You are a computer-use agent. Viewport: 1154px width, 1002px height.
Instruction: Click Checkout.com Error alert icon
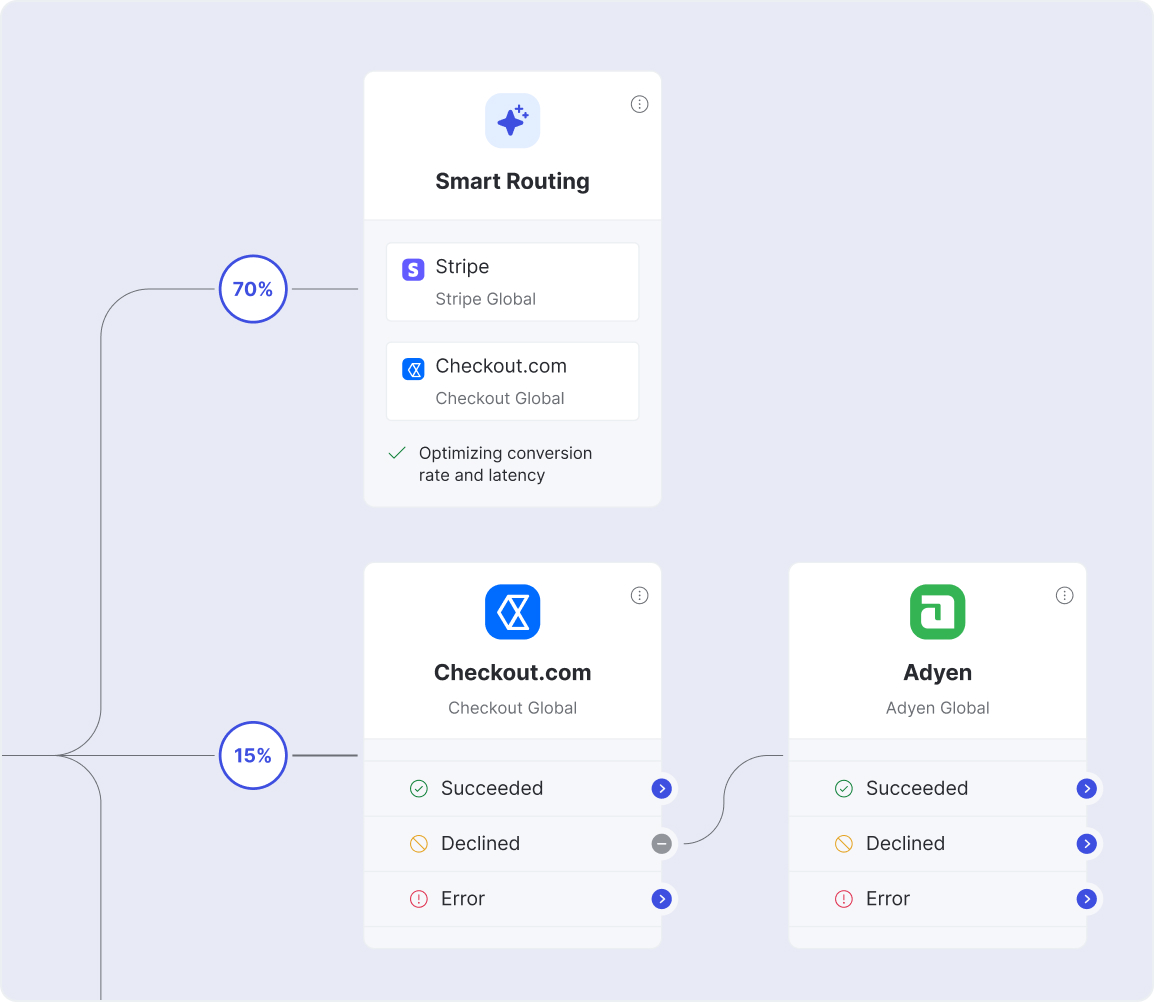click(419, 899)
